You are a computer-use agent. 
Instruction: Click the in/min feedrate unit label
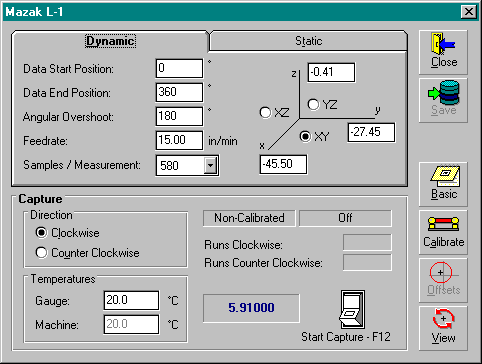point(223,141)
